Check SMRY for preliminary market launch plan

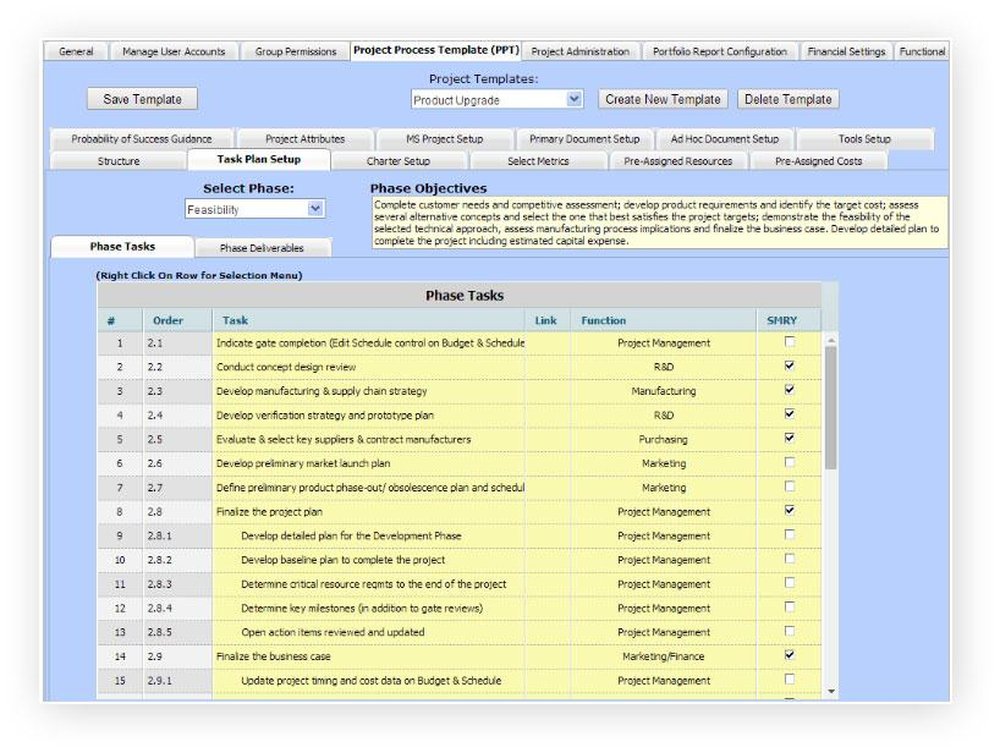[x=790, y=462]
